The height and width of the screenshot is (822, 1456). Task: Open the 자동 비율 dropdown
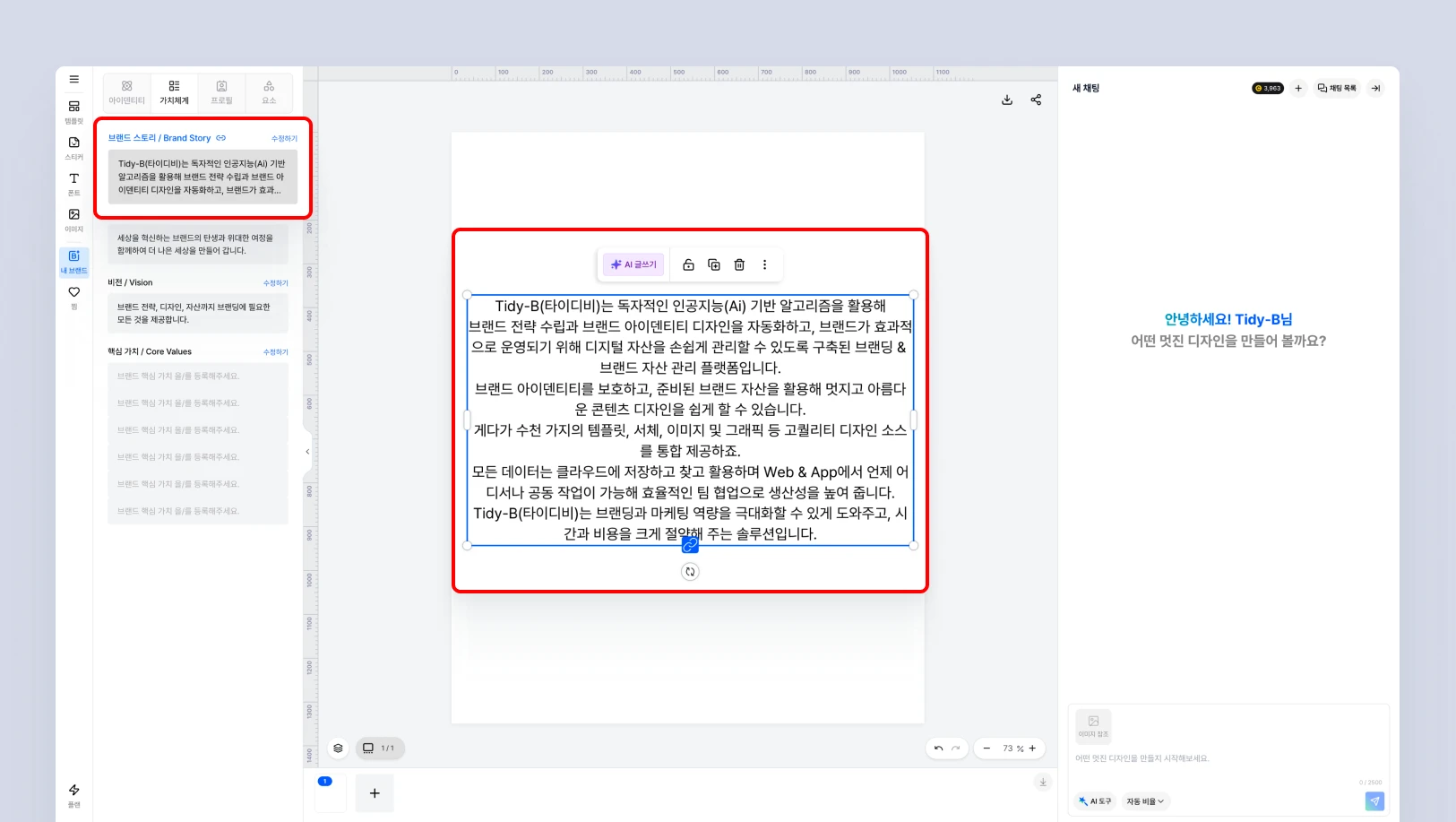point(1145,801)
